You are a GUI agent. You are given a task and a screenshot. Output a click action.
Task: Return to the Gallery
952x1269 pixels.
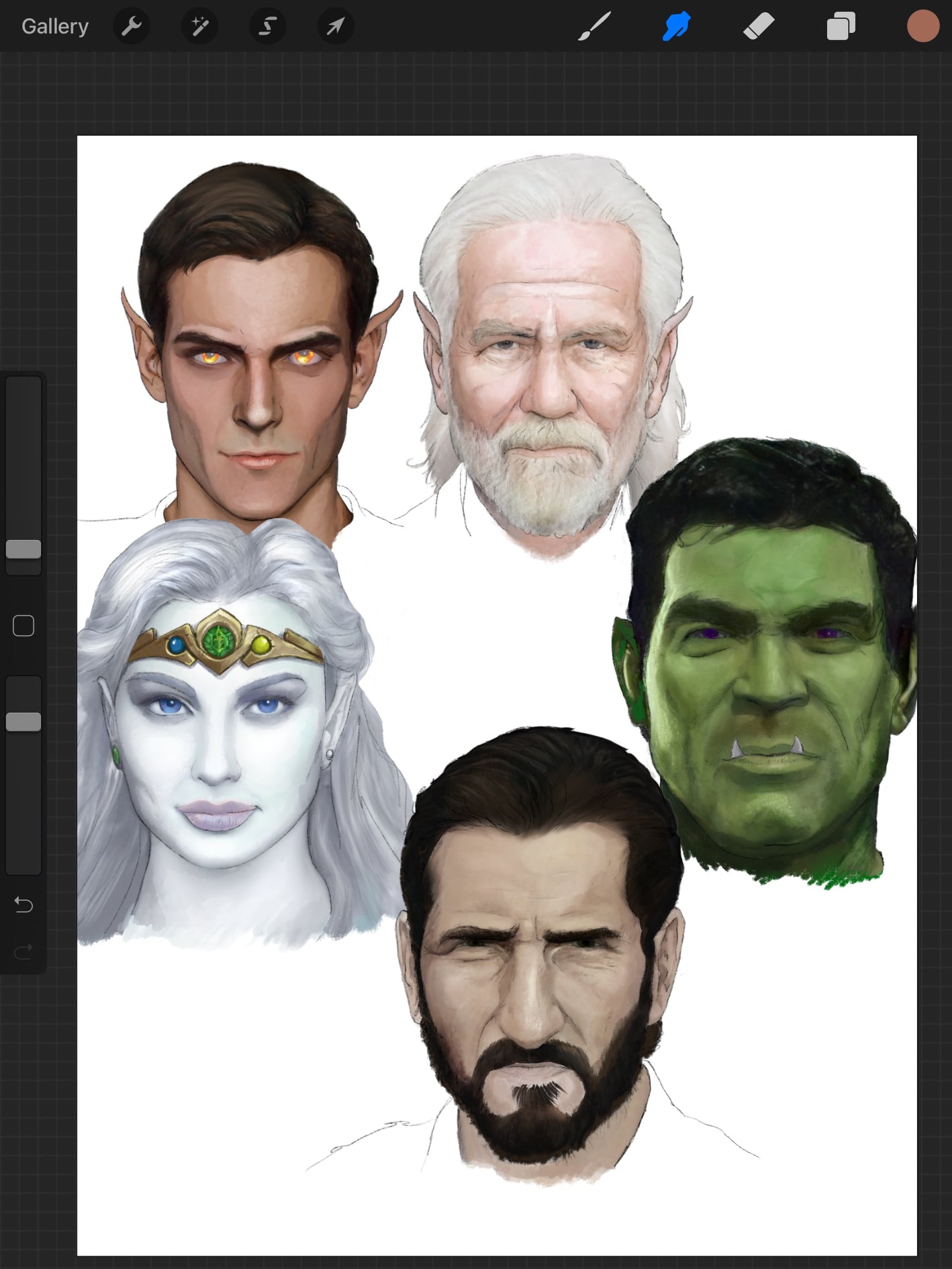tap(55, 26)
